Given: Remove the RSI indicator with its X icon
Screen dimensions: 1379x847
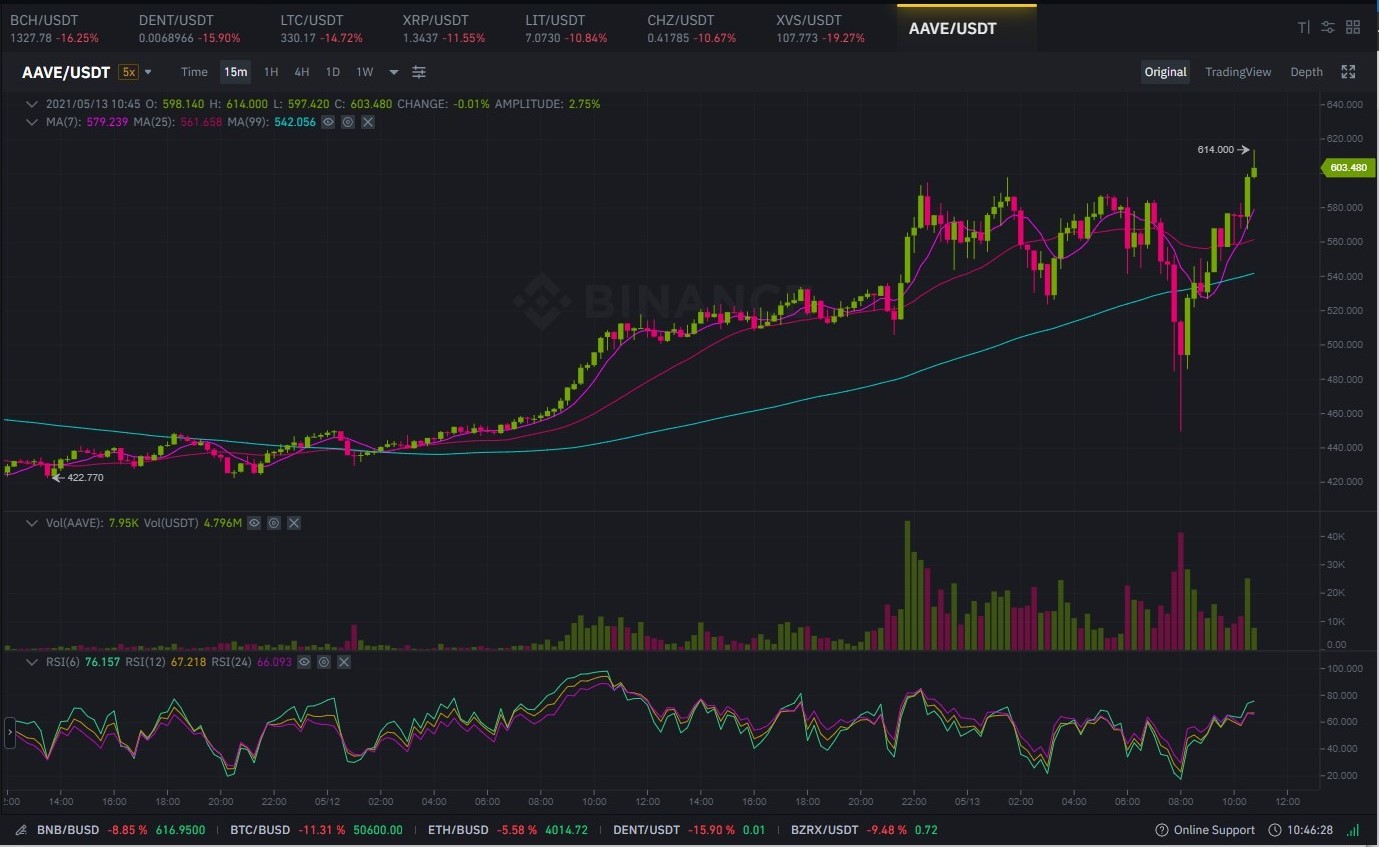Looking at the screenshot, I should coord(344,662).
